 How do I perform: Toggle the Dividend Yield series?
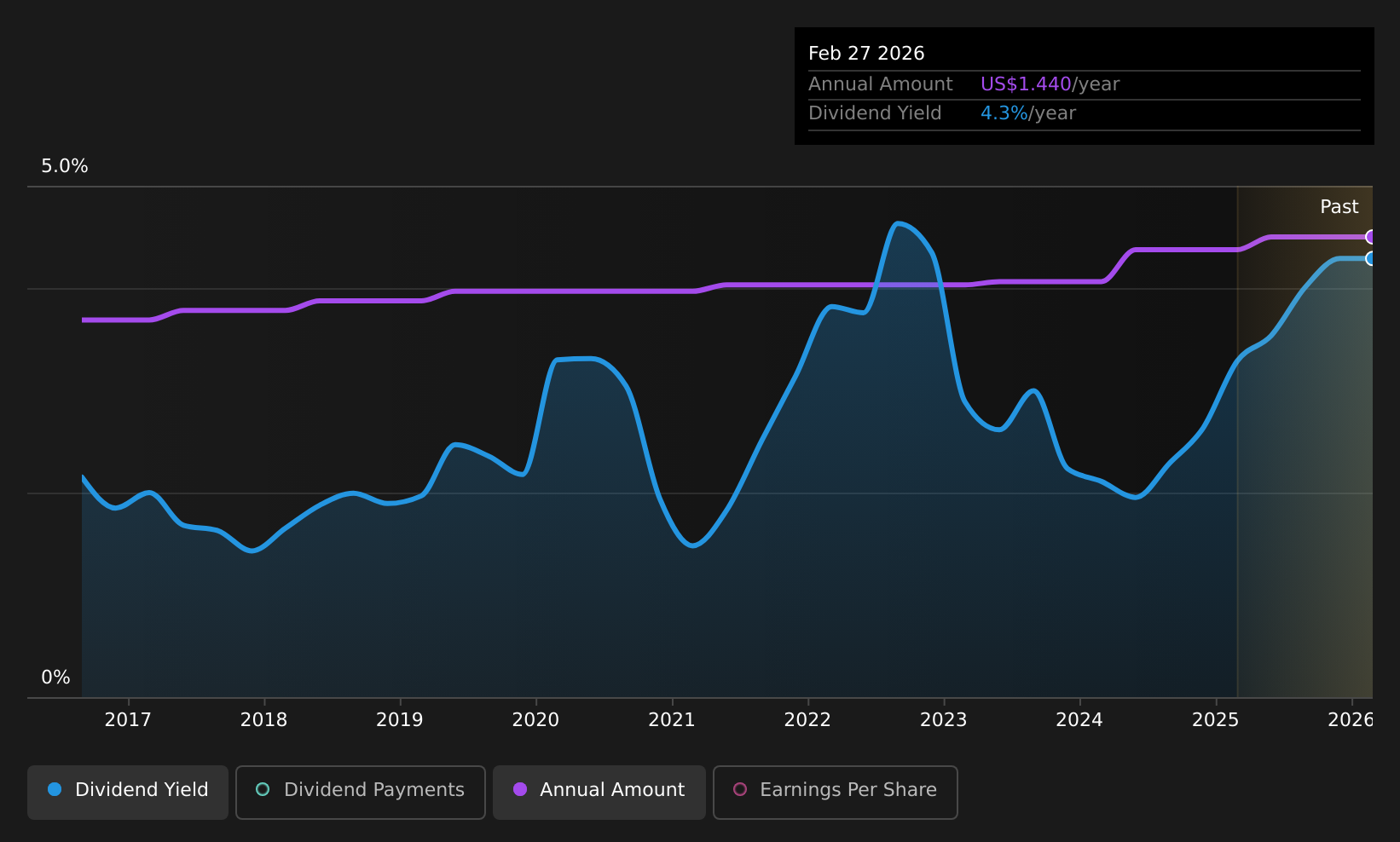(x=128, y=792)
